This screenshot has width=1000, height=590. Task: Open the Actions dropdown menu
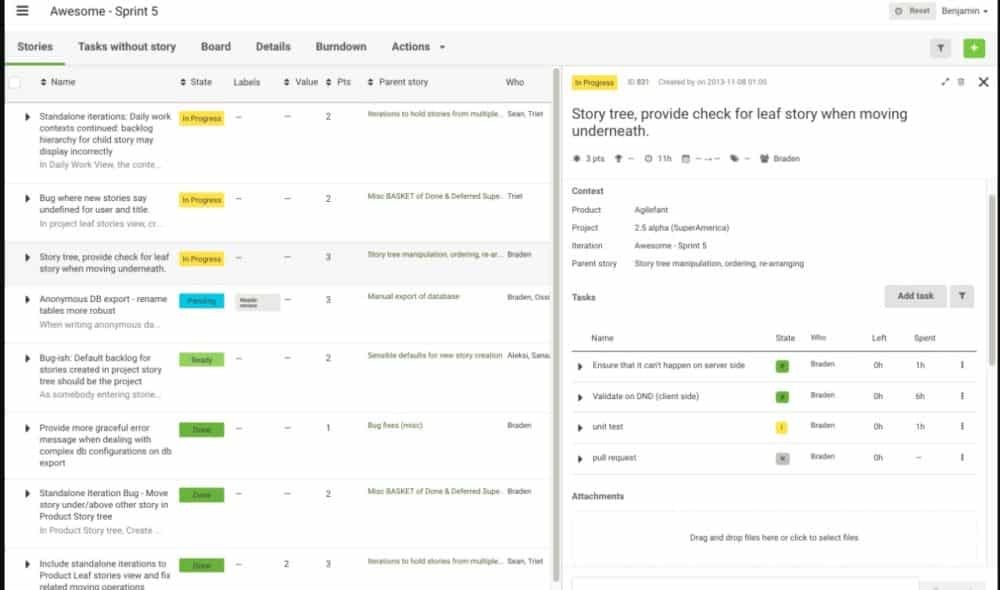[418, 47]
